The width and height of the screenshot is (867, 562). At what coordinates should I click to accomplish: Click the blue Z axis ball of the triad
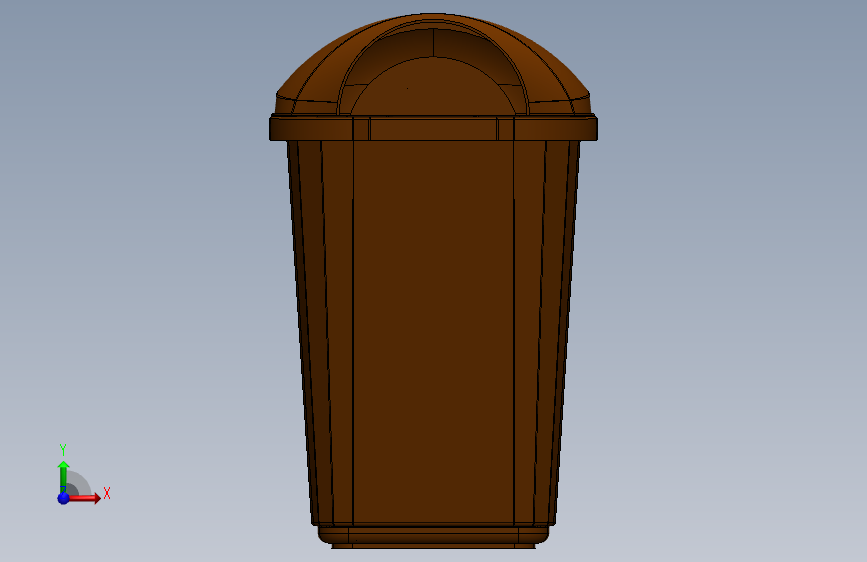click(64, 498)
